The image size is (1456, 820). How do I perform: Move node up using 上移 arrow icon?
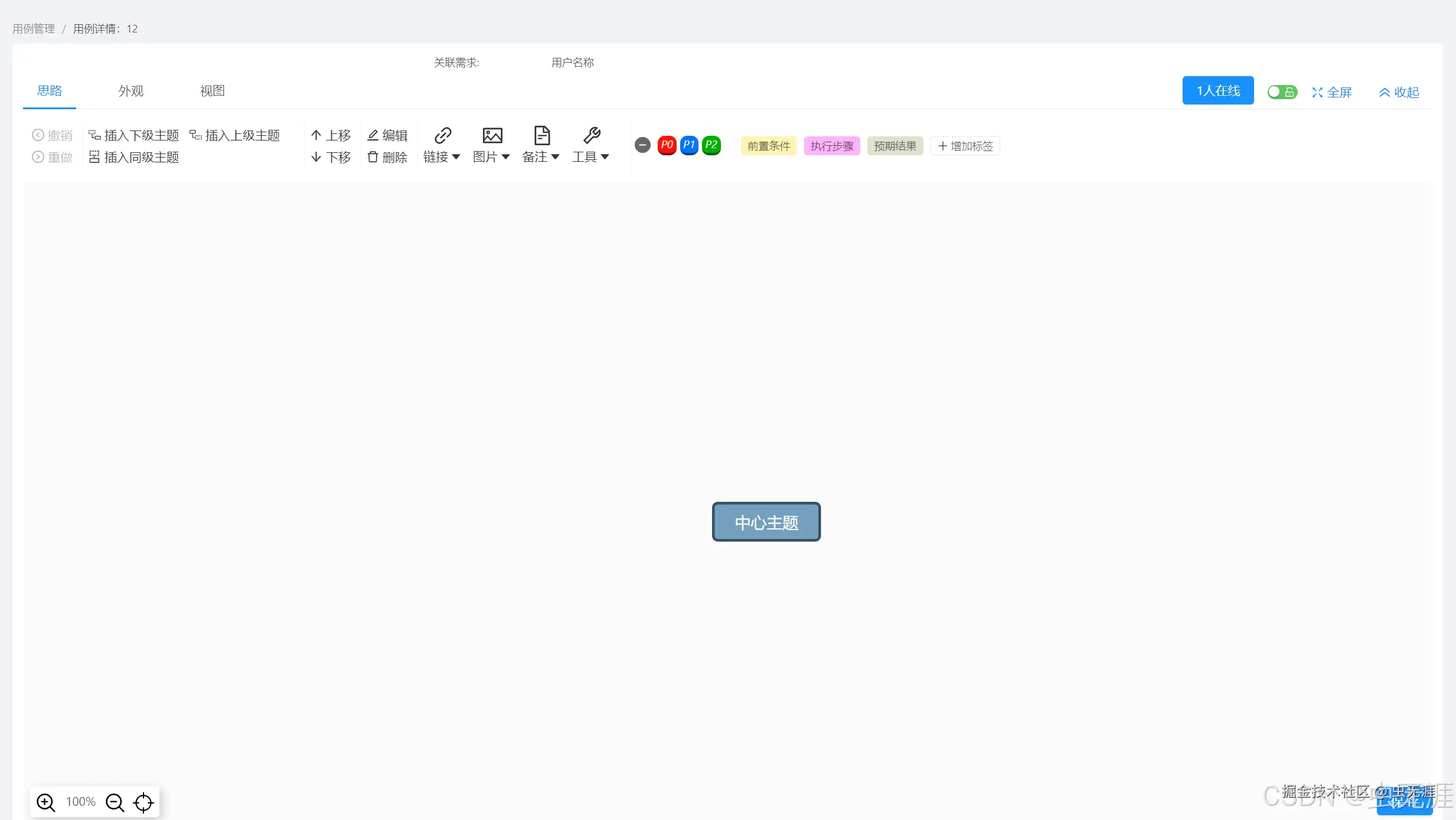tap(318, 135)
